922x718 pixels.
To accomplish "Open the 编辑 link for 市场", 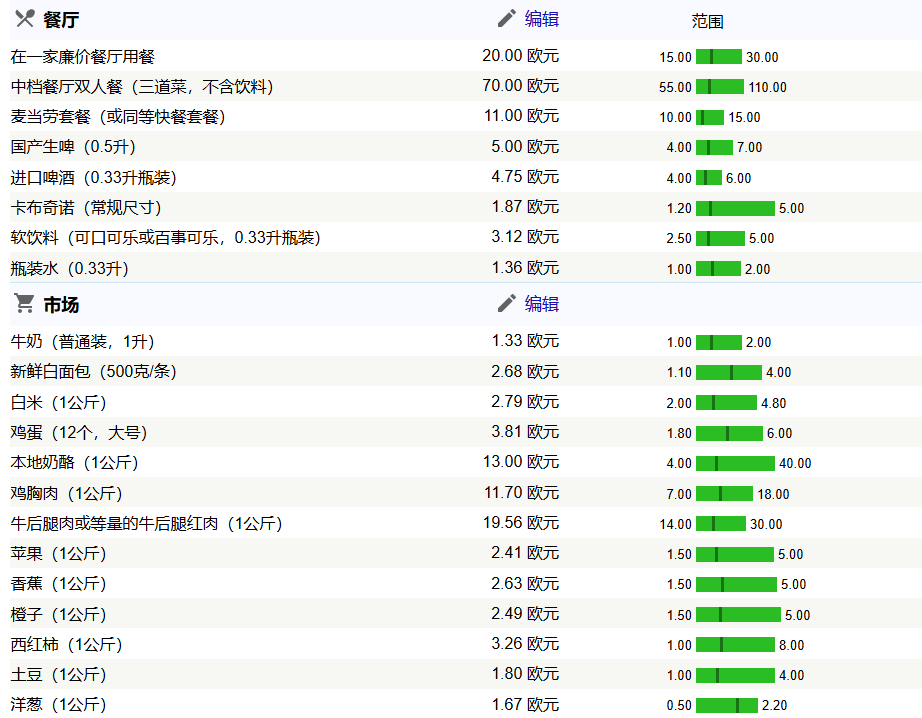I will click(542, 304).
